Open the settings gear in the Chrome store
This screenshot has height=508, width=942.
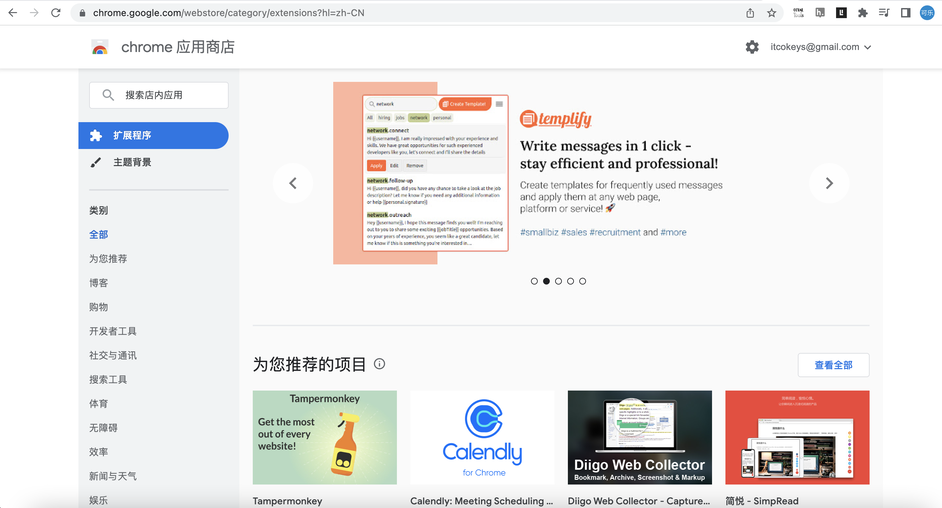(x=752, y=47)
